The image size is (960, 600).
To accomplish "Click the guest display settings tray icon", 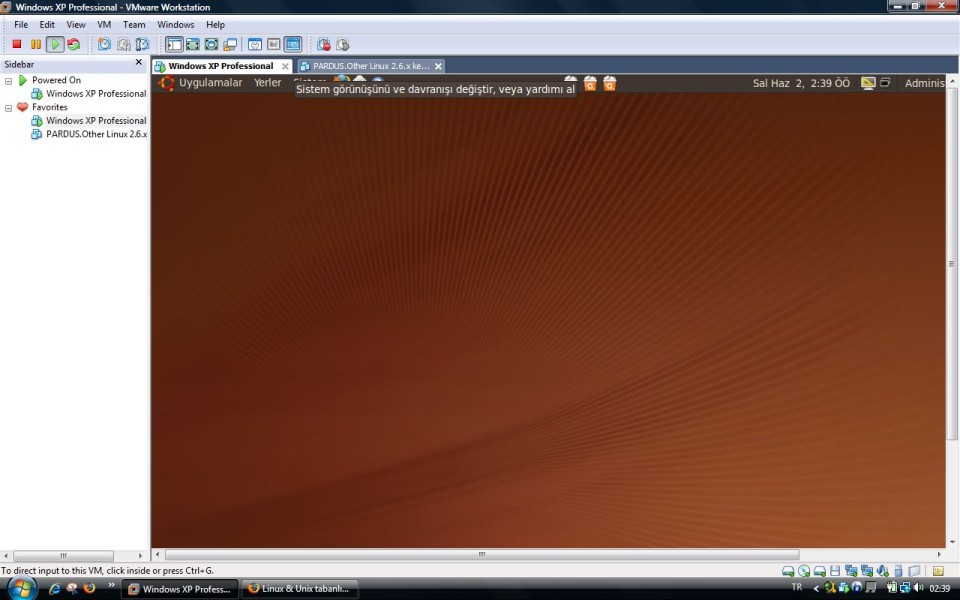I will coord(868,83).
